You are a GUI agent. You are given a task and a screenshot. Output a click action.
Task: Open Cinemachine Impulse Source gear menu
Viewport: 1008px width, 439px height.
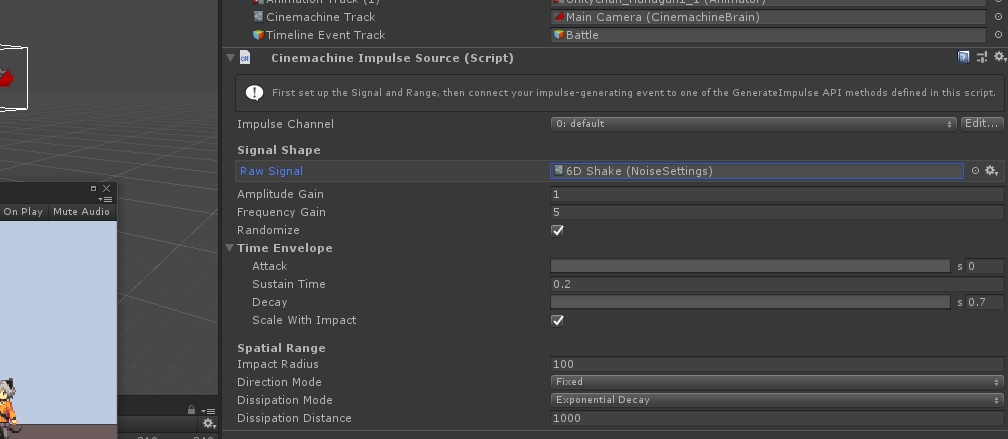tap(1000, 57)
